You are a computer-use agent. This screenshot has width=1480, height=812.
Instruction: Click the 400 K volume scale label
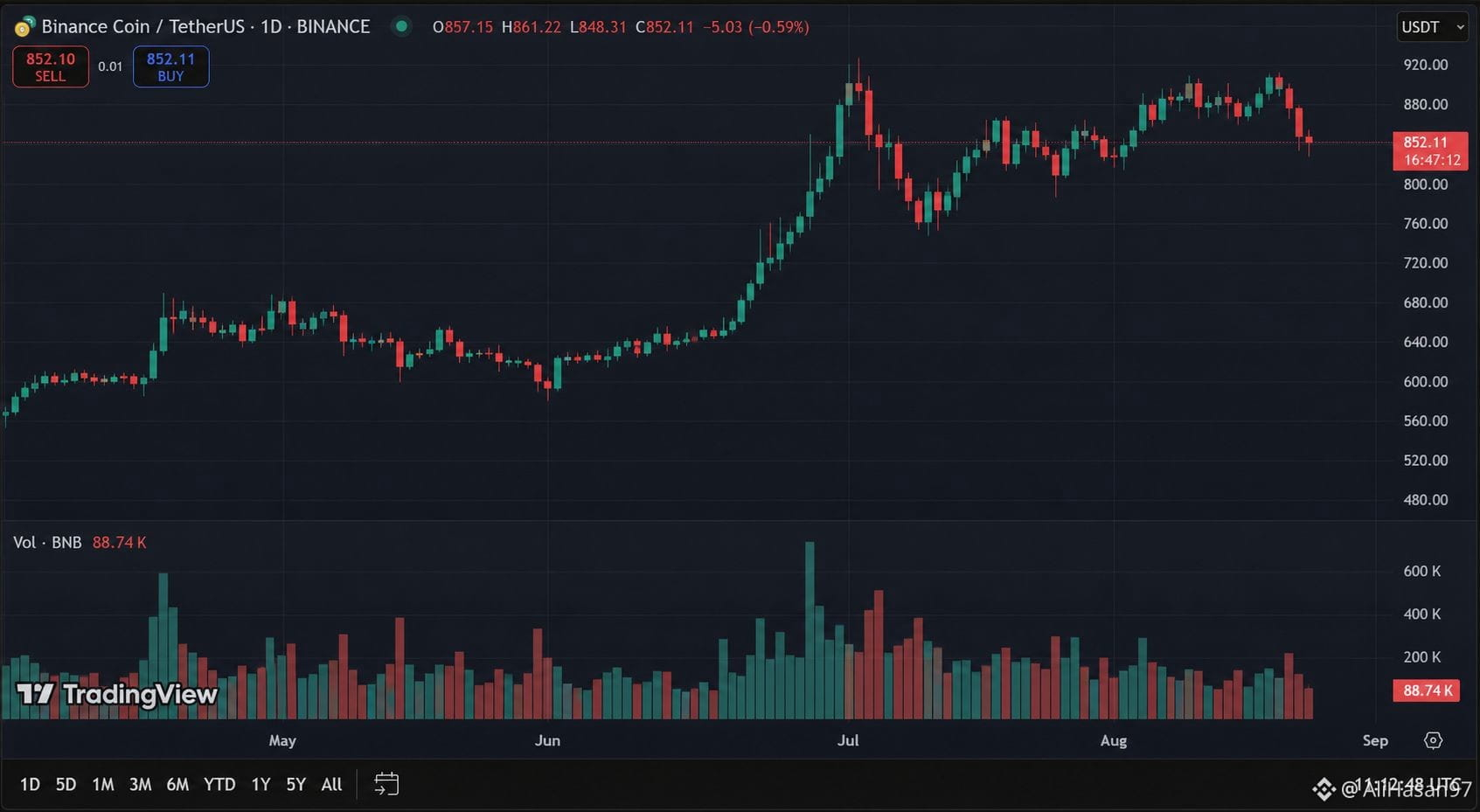pyautogui.click(x=1421, y=614)
